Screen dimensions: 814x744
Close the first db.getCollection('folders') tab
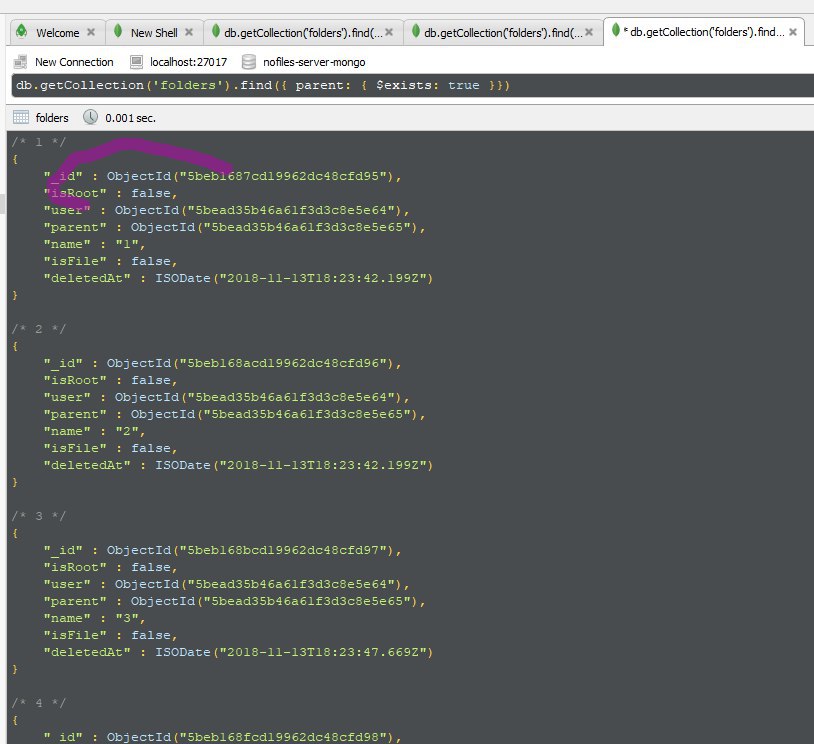pos(389,32)
